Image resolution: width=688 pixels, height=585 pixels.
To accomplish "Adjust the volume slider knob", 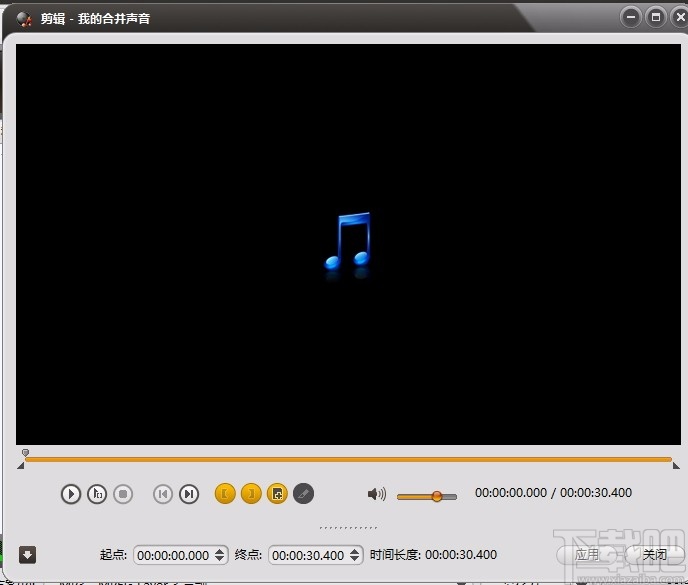I will coord(437,496).
